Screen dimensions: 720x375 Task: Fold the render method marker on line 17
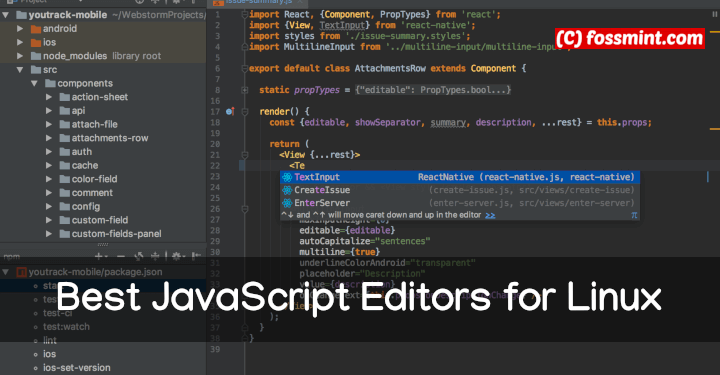[245, 112]
